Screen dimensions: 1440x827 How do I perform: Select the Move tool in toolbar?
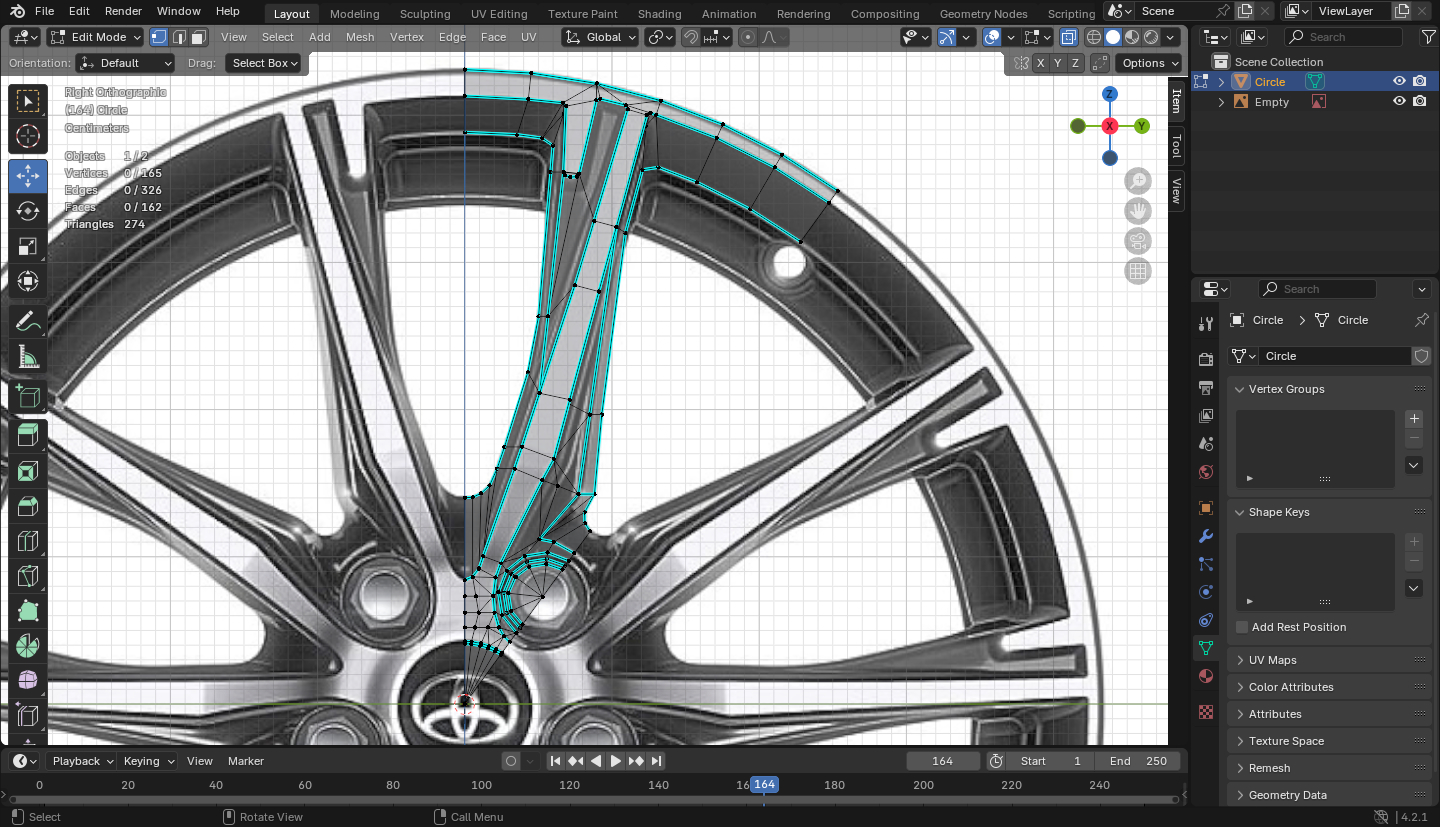(28, 176)
